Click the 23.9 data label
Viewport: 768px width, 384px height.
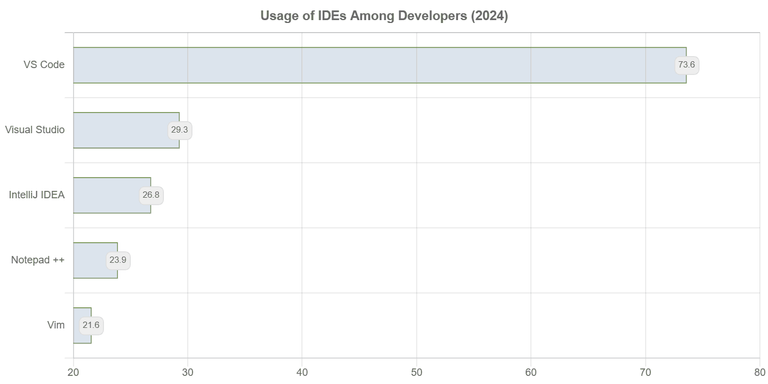118,261
